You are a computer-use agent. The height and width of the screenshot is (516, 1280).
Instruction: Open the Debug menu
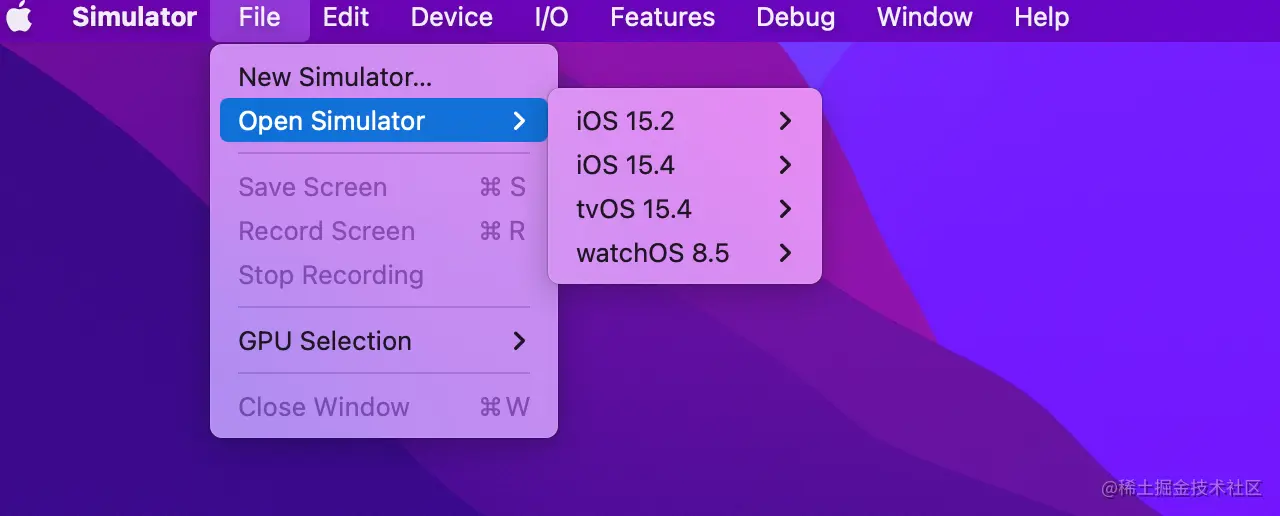coord(796,17)
